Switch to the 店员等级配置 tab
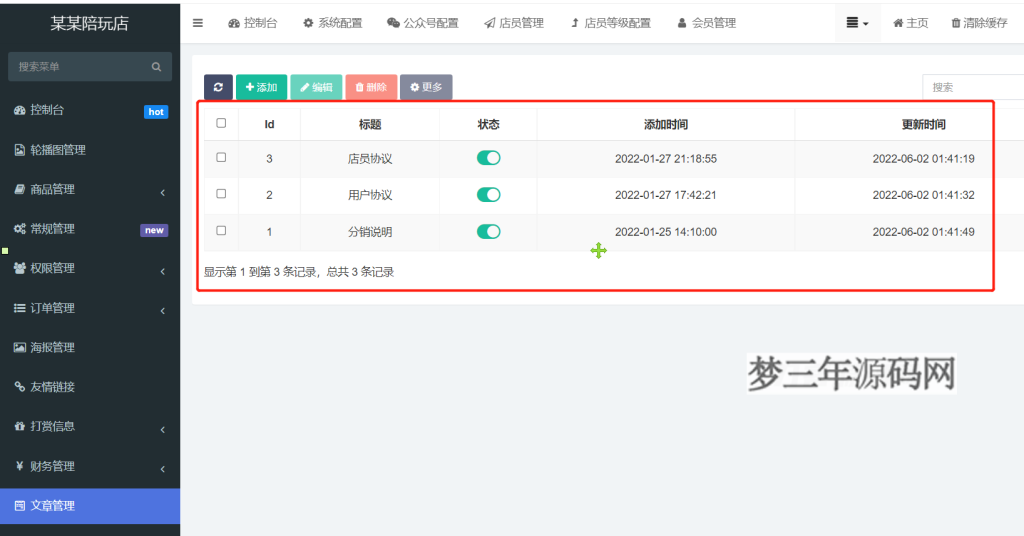Image resolution: width=1024 pixels, height=536 pixels. coord(611,23)
